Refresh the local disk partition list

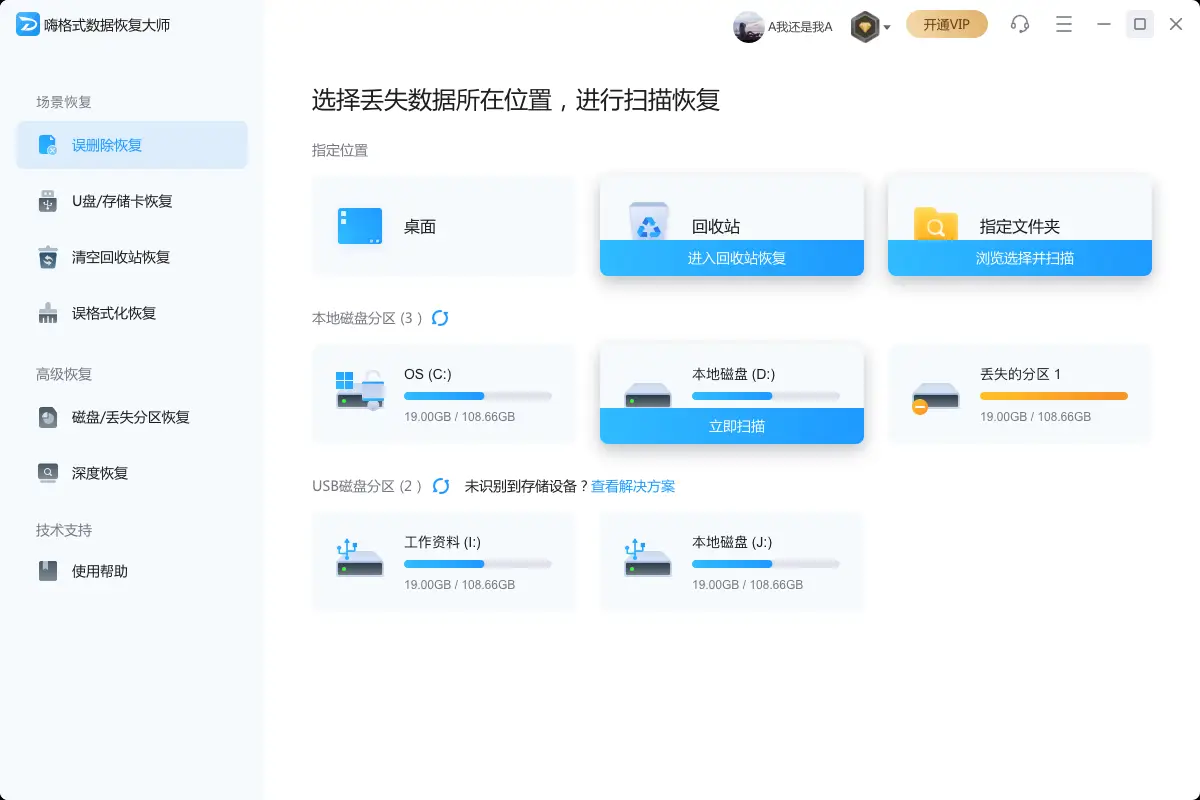pos(440,318)
